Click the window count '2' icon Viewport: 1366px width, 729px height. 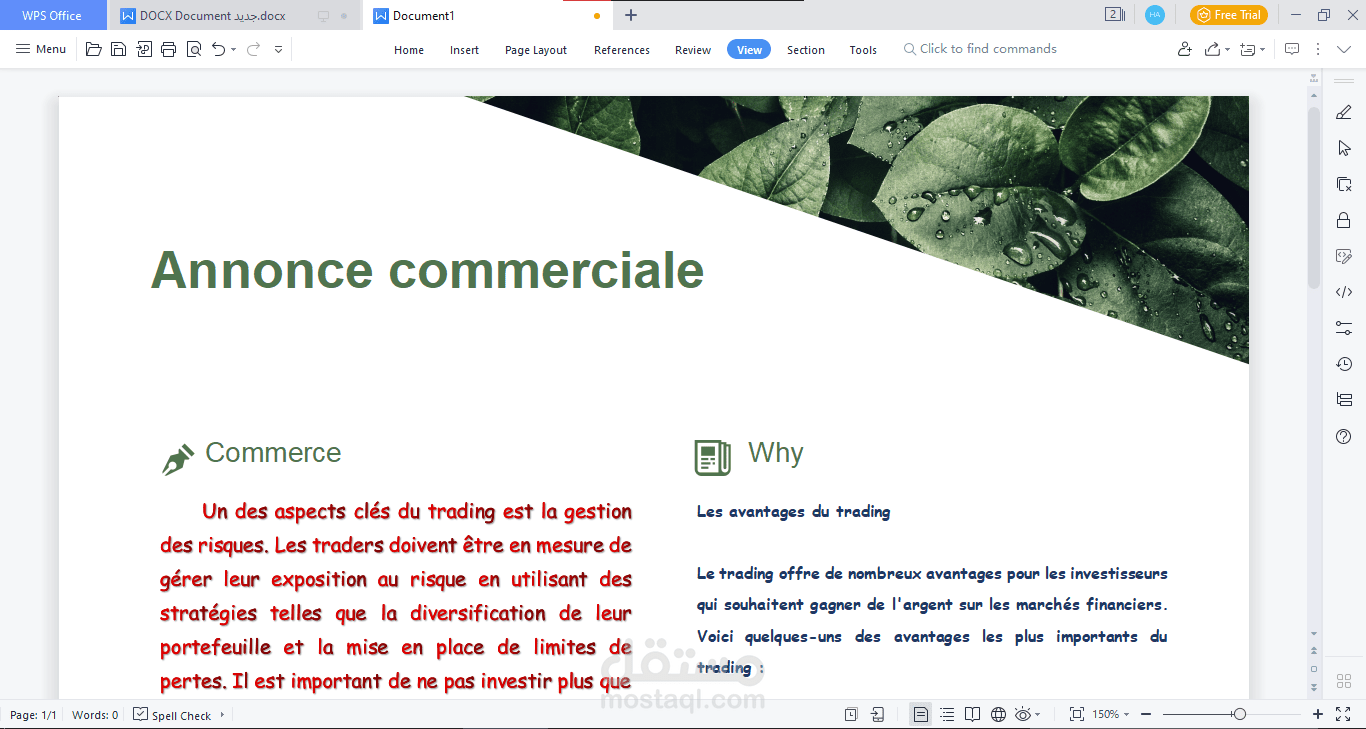point(1114,15)
